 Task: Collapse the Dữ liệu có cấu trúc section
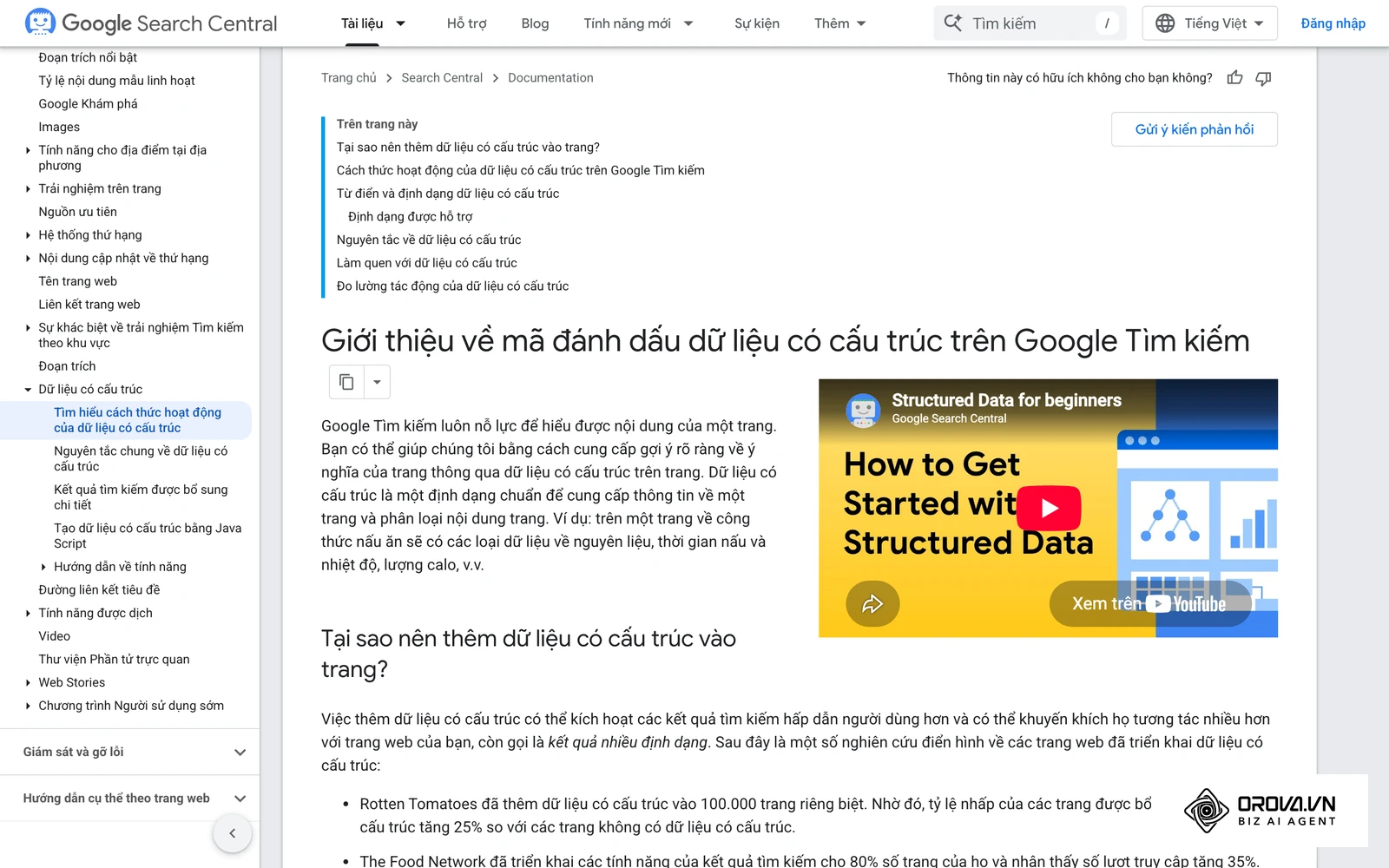(28, 390)
